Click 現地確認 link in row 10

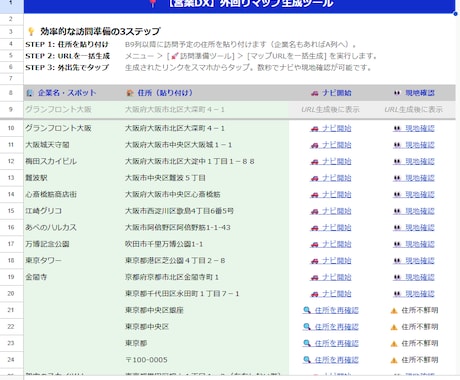[x=414, y=128]
